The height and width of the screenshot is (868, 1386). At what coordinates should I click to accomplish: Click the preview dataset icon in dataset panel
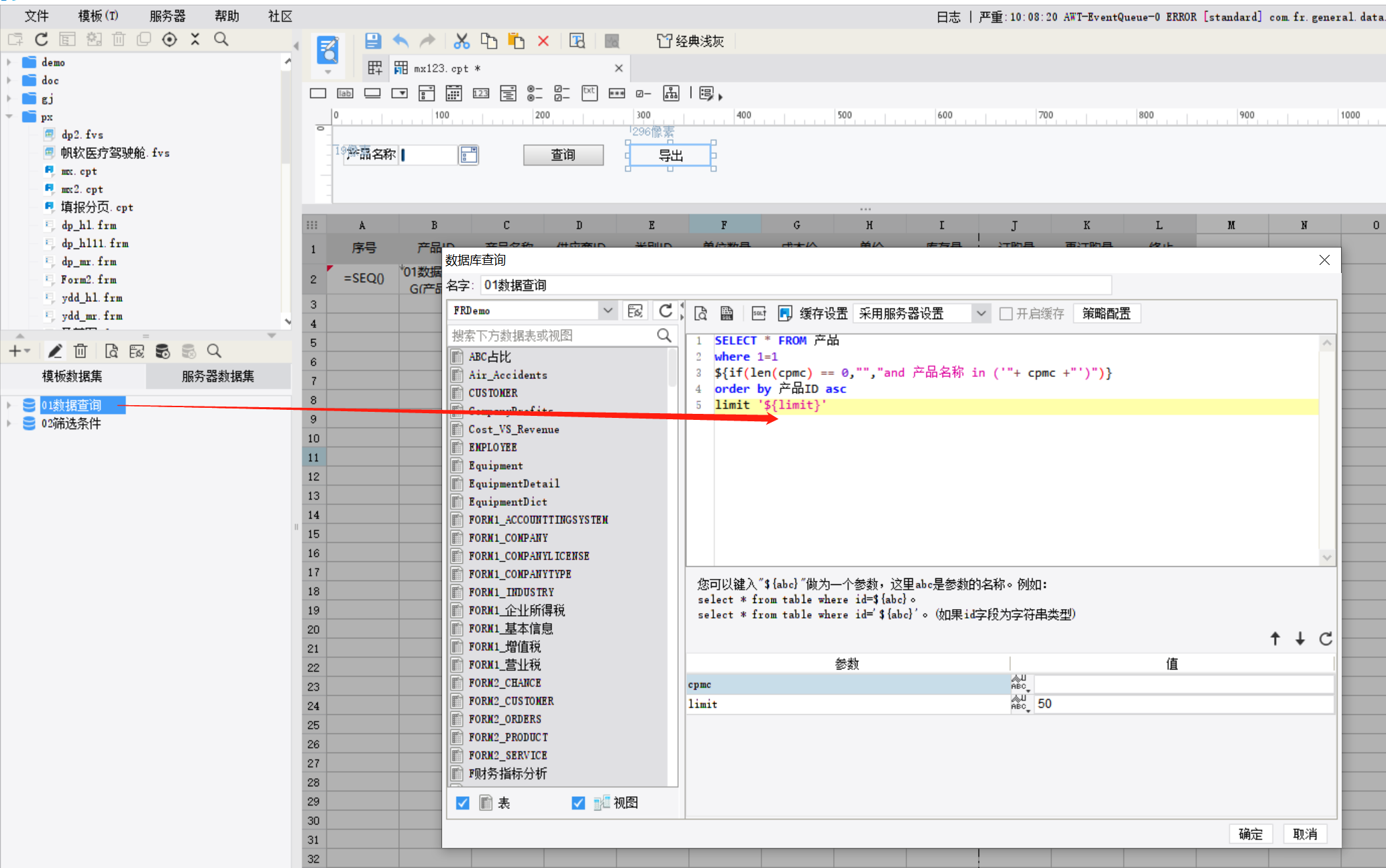click(x=111, y=351)
